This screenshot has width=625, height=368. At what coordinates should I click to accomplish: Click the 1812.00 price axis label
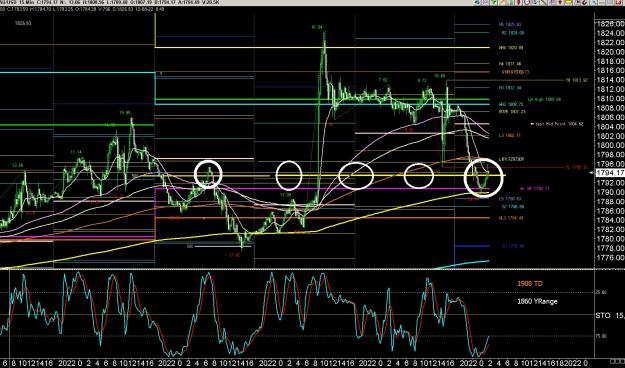pyautogui.click(x=610, y=89)
